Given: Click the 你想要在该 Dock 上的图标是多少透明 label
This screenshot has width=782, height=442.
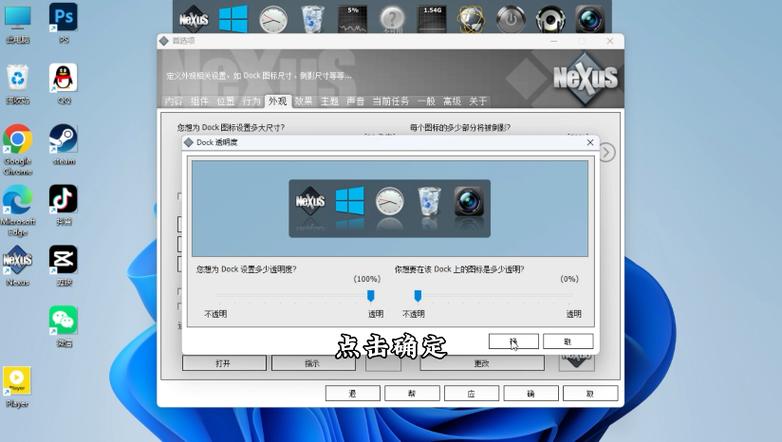Looking at the screenshot, I should click(x=459, y=269).
